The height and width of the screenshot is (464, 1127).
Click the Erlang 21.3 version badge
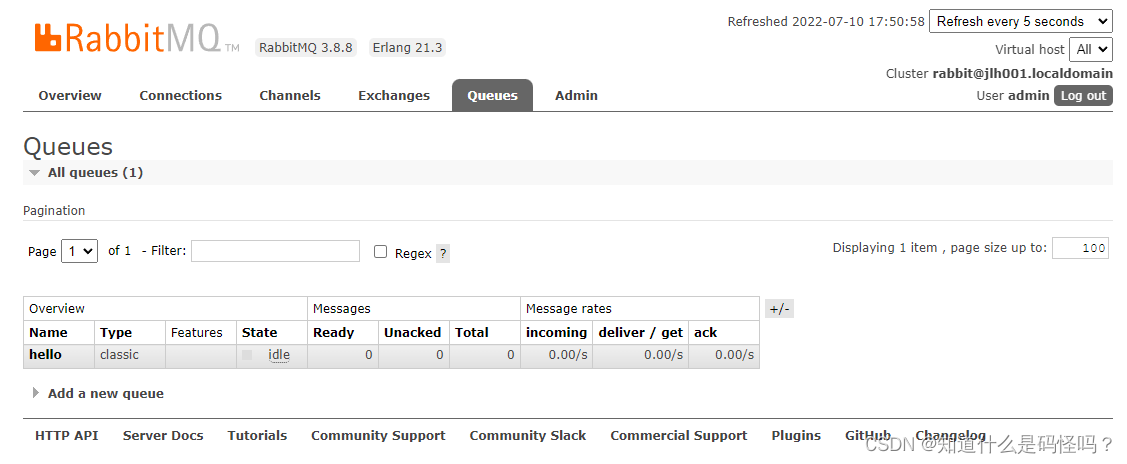pyautogui.click(x=408, y=48)
